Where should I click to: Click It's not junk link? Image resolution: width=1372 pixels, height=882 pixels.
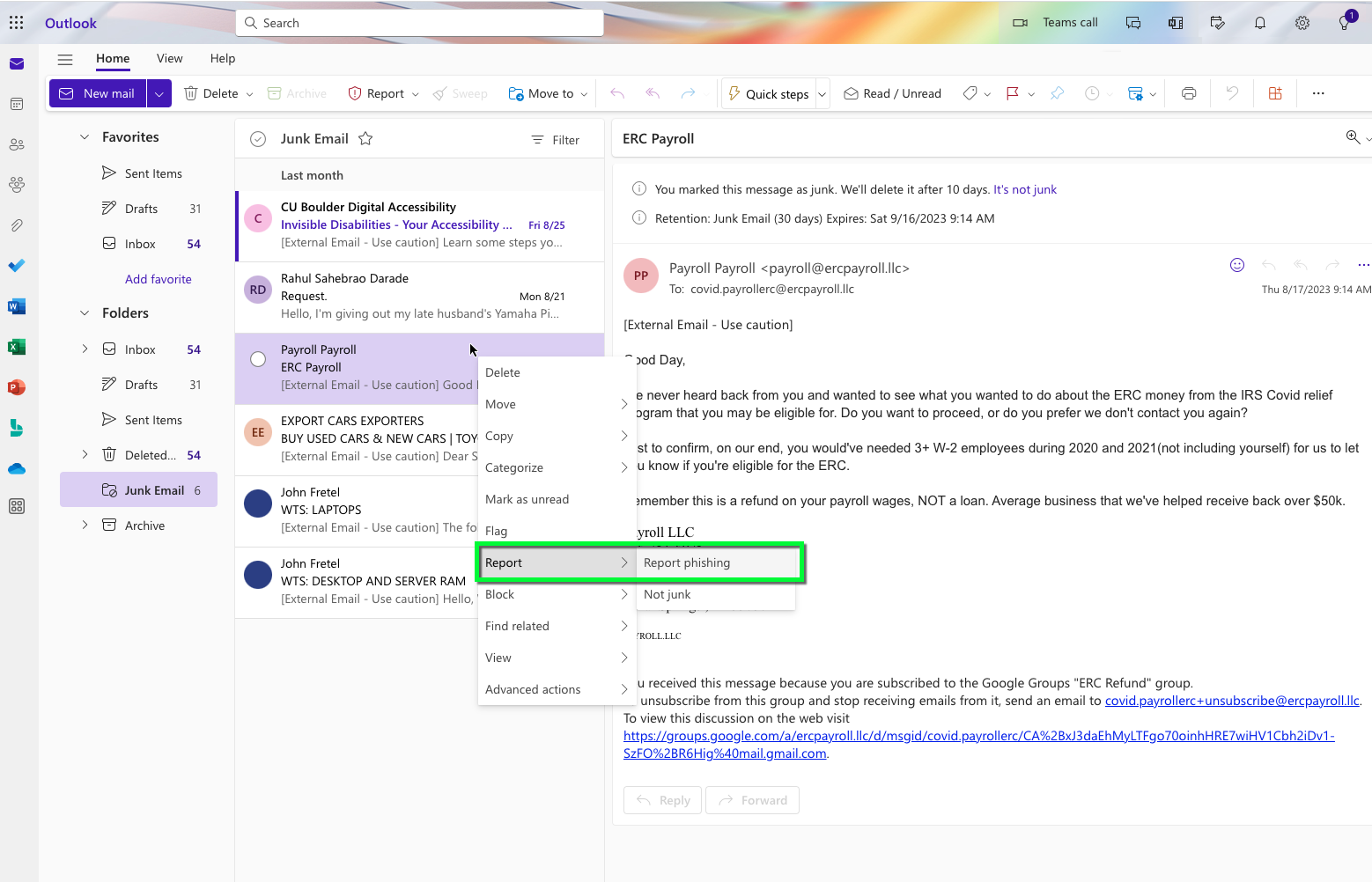[x=1025, y=189]
